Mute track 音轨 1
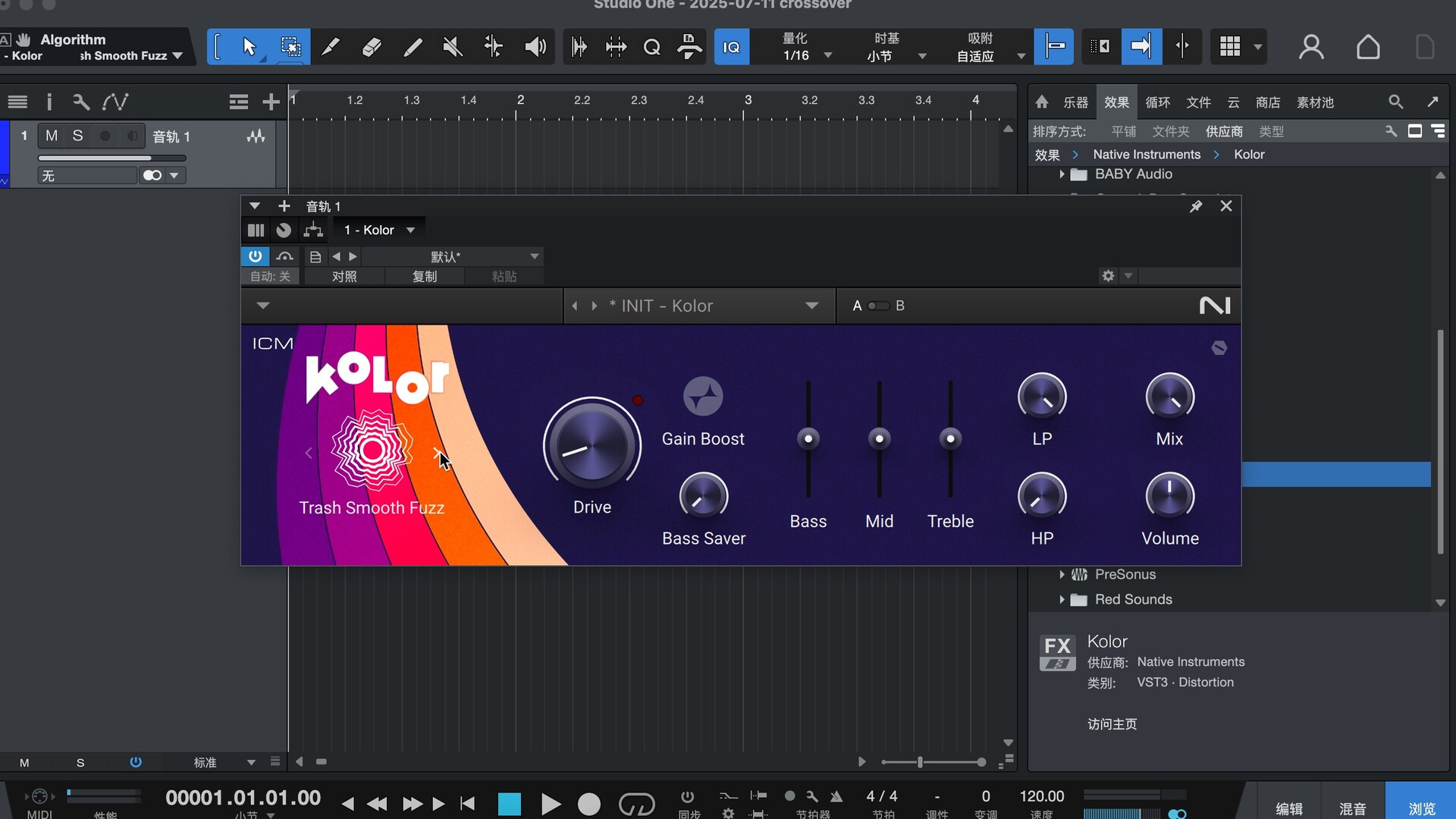The width and height of the screenshot is (1456, 819). (x=52, y=136)
